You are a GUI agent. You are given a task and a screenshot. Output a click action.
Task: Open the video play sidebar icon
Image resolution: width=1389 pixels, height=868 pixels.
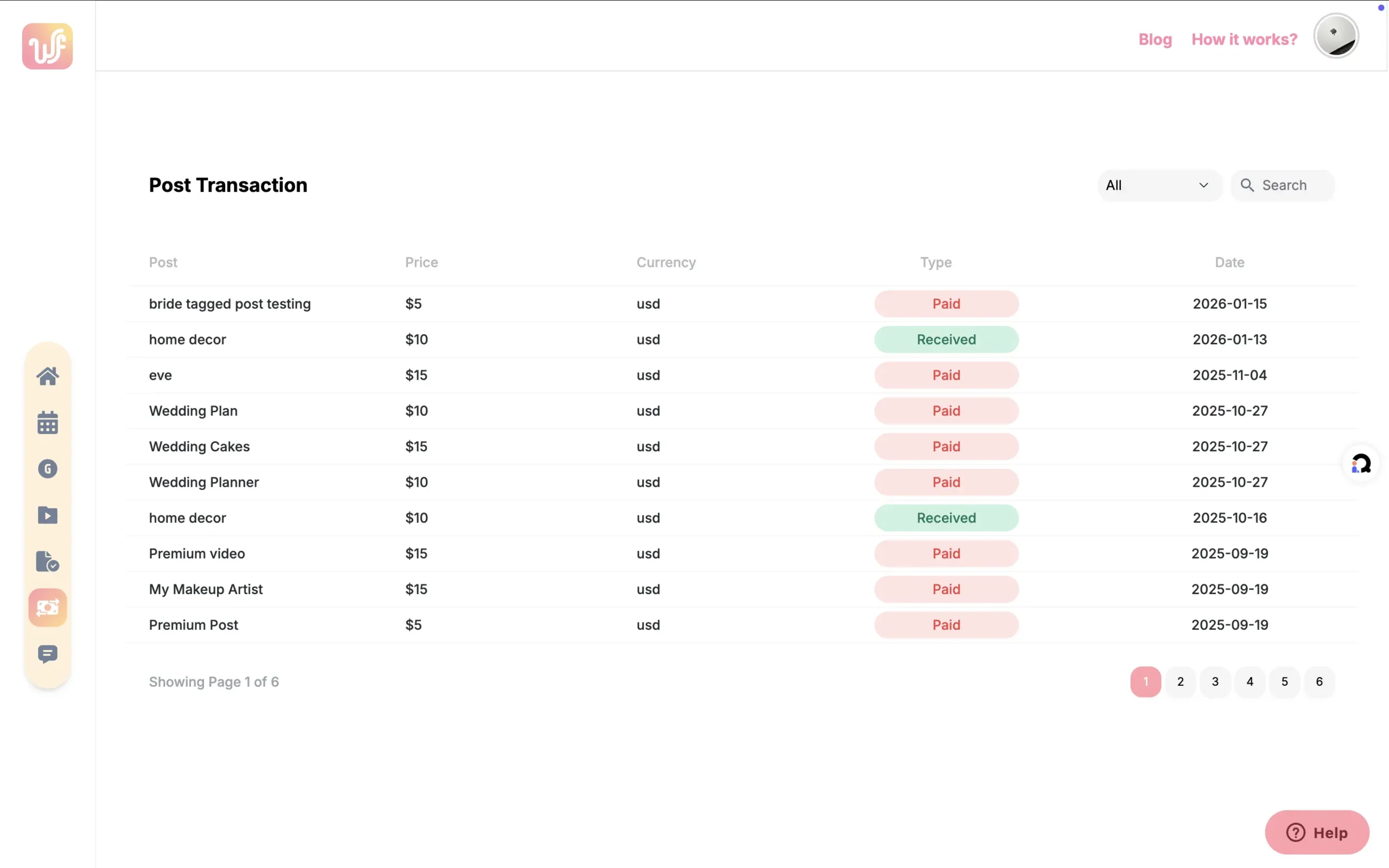(48, 515)
